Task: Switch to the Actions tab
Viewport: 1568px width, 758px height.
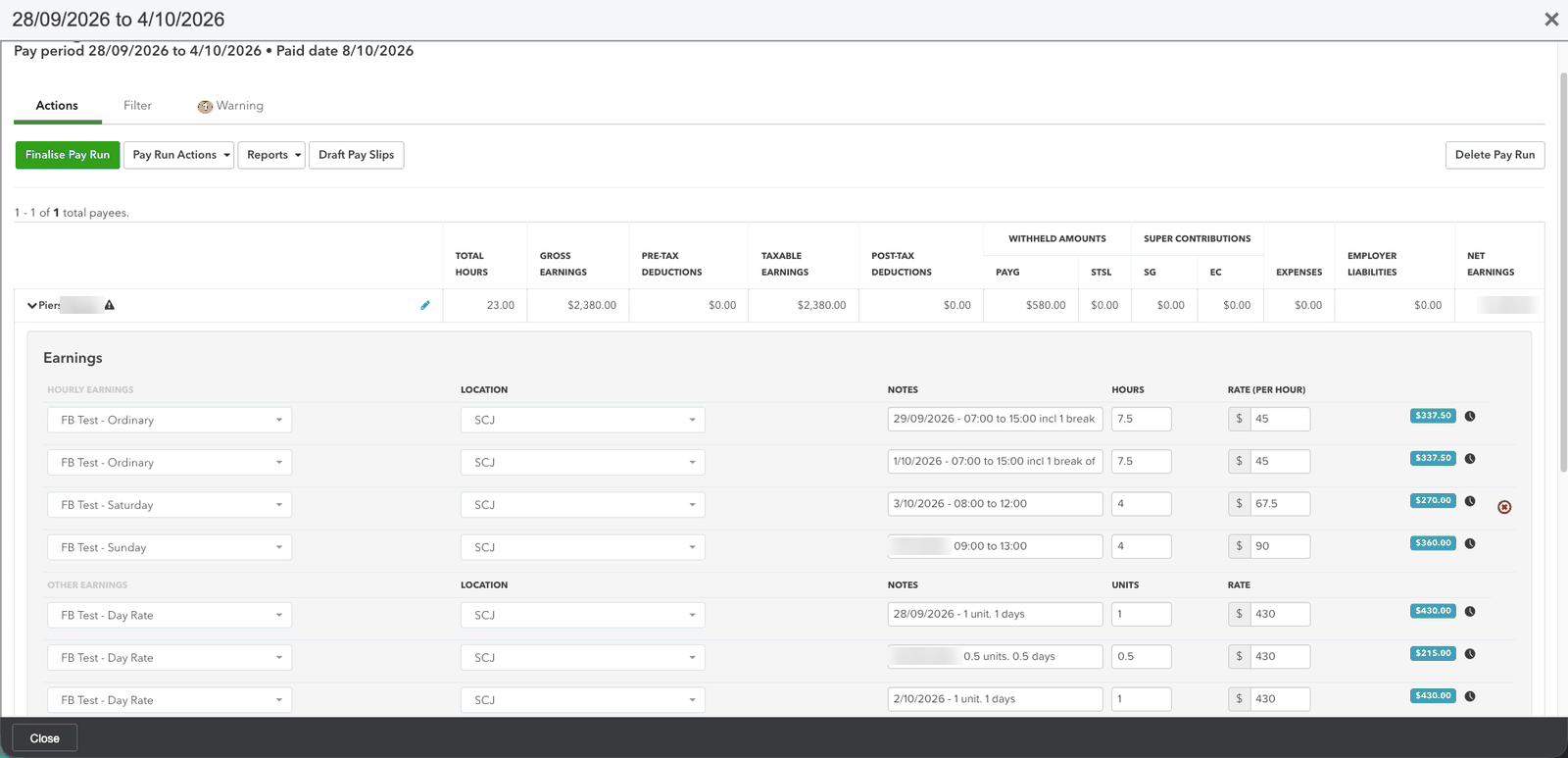Action: (x=57, y=106)
